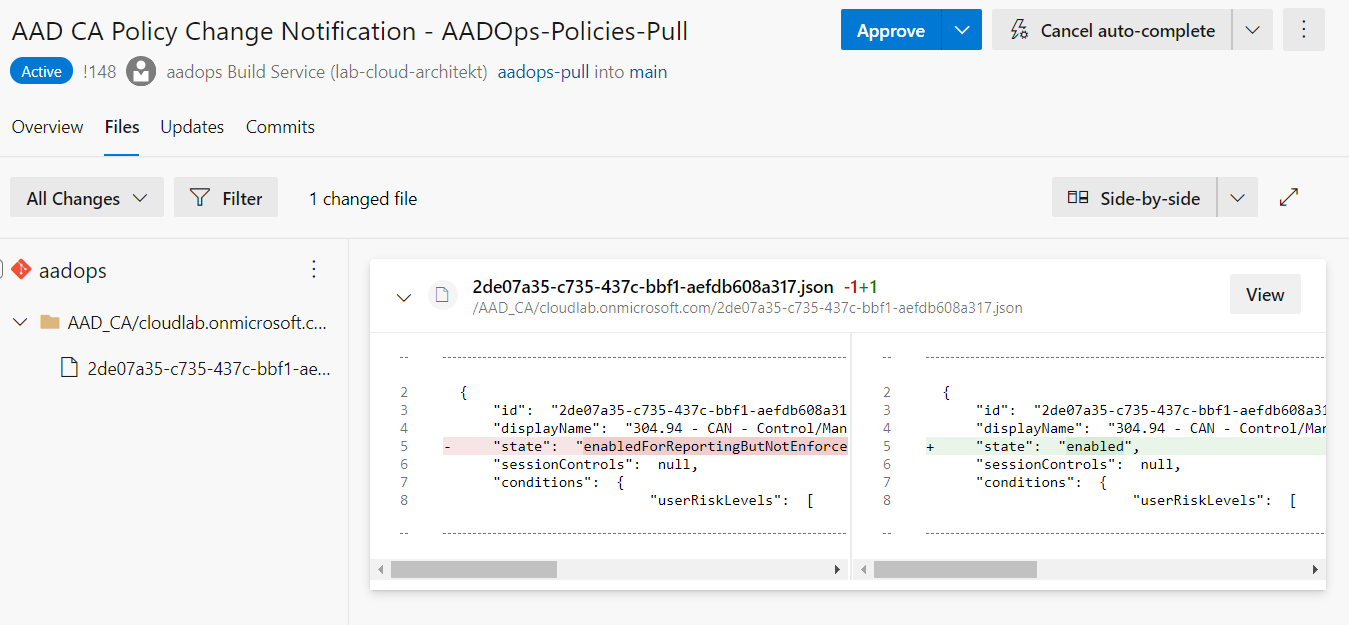Click Cancel auto-complete button
The image size is (1349, 625).
tap(1112, 30)
